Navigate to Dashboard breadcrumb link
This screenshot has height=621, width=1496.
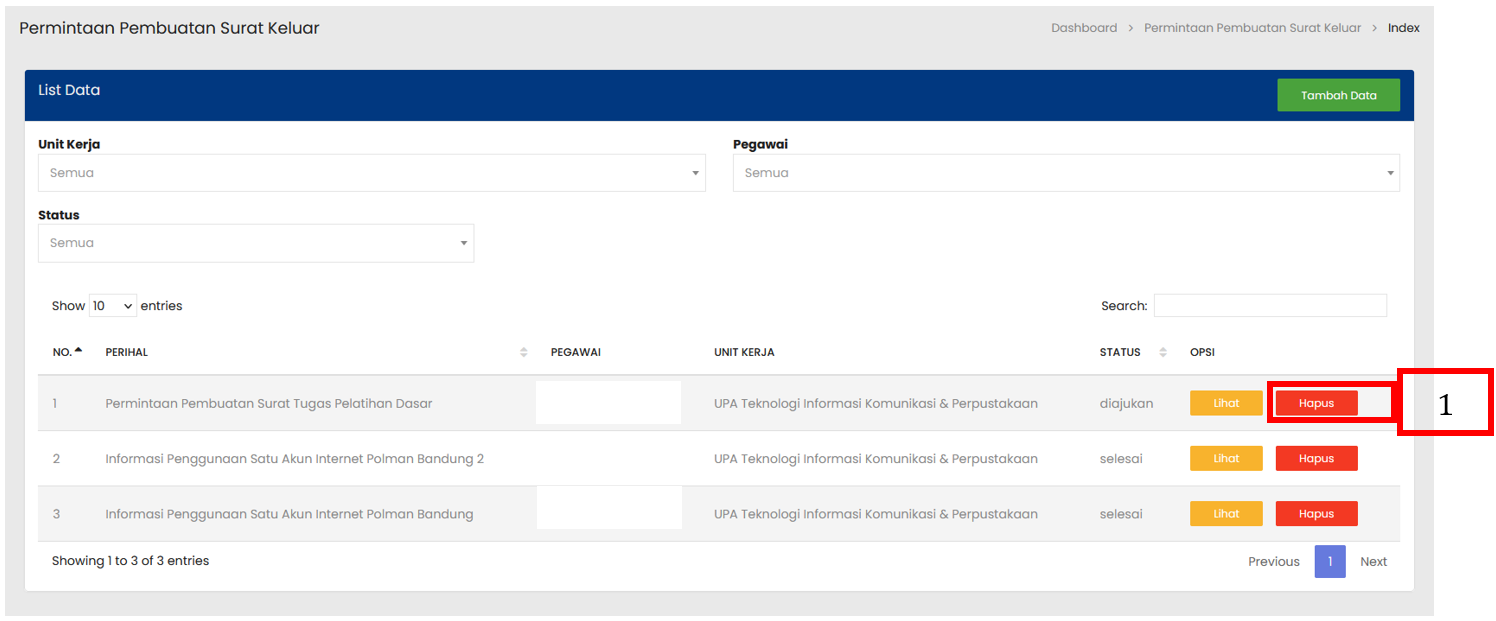pyautogui.click(x=1083, y=28)
